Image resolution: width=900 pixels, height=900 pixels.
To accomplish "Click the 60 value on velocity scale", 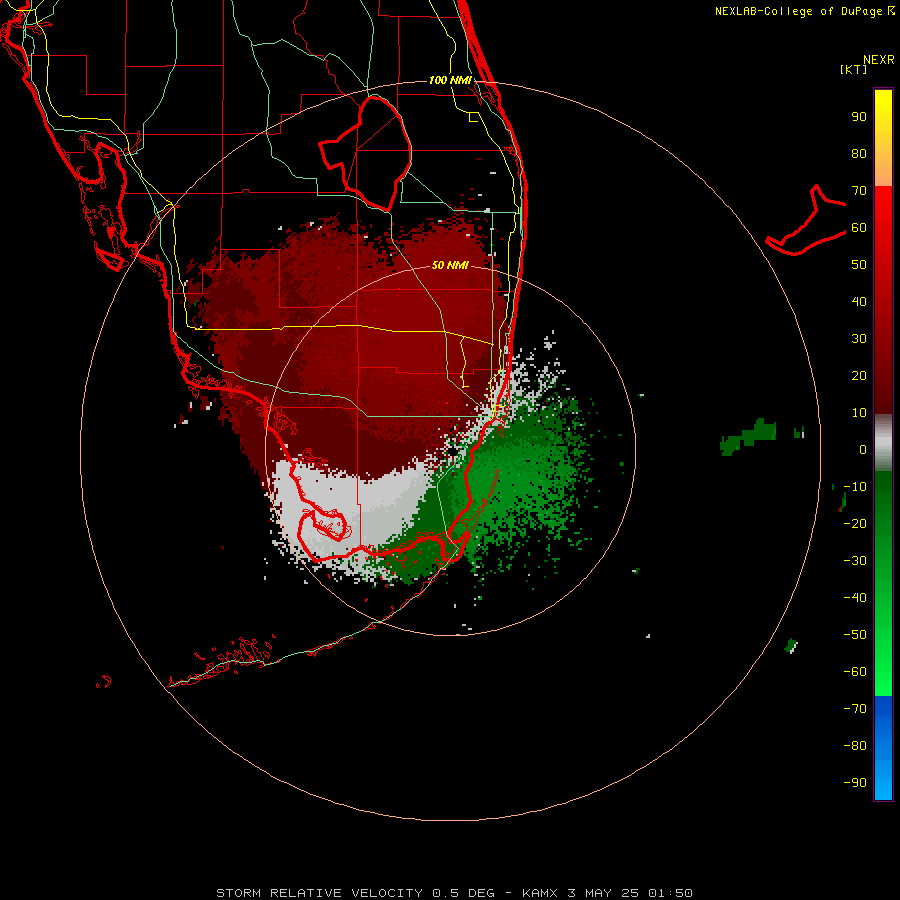I will (x=859, y=228).
